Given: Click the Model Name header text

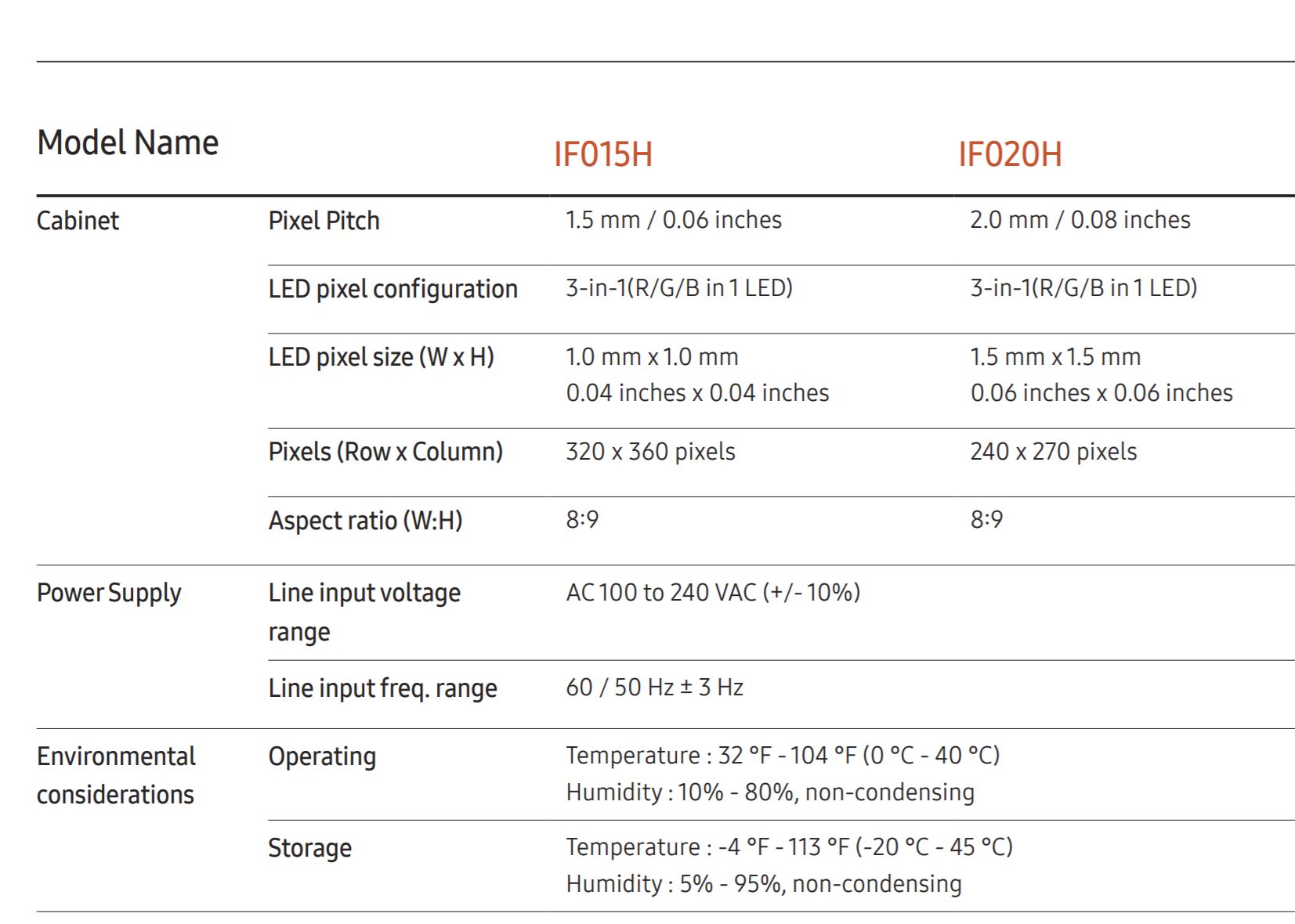Looking at the screenshot, I should pyautogui.click(x=128, y=143).
